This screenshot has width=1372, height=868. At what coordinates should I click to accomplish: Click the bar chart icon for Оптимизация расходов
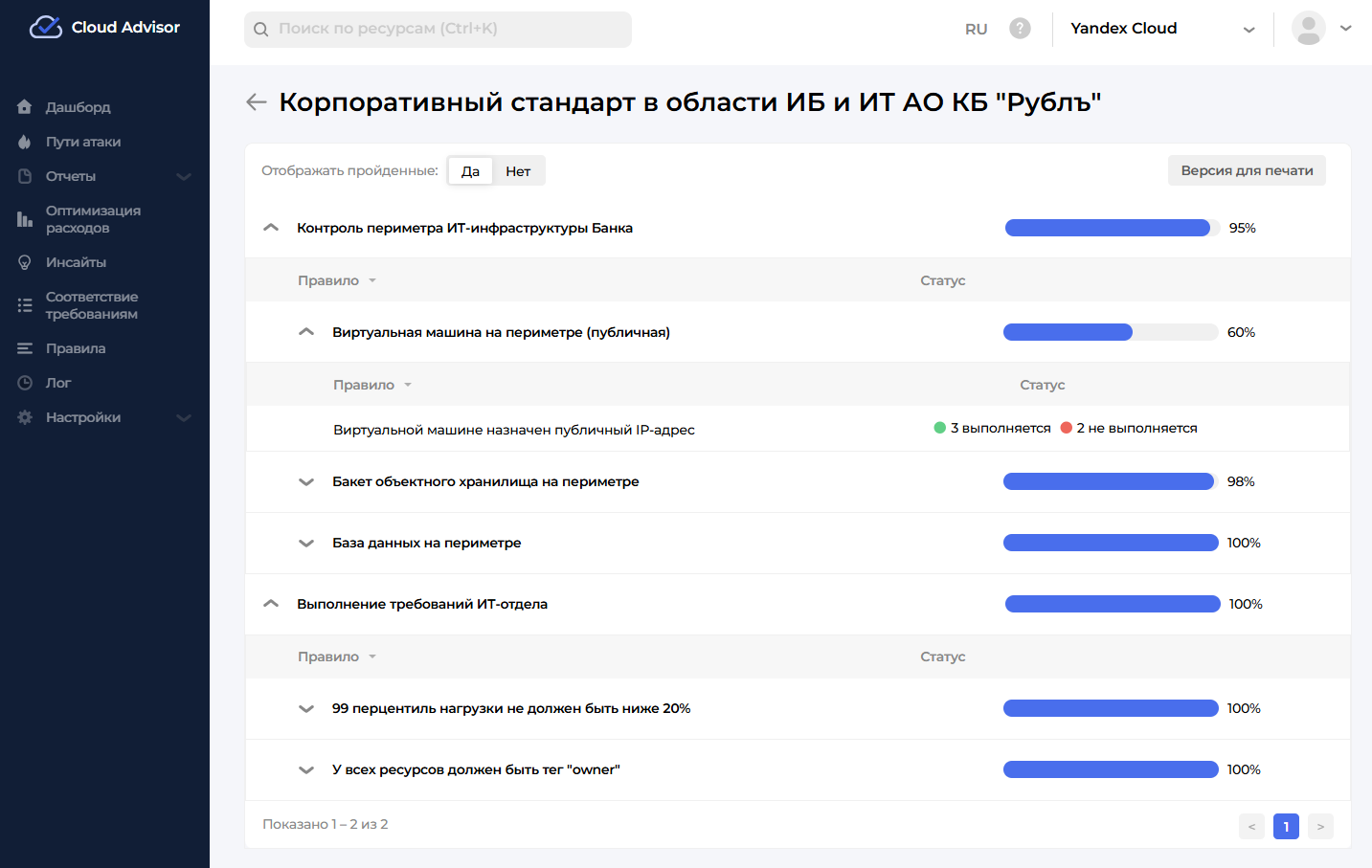coord(25,219)
